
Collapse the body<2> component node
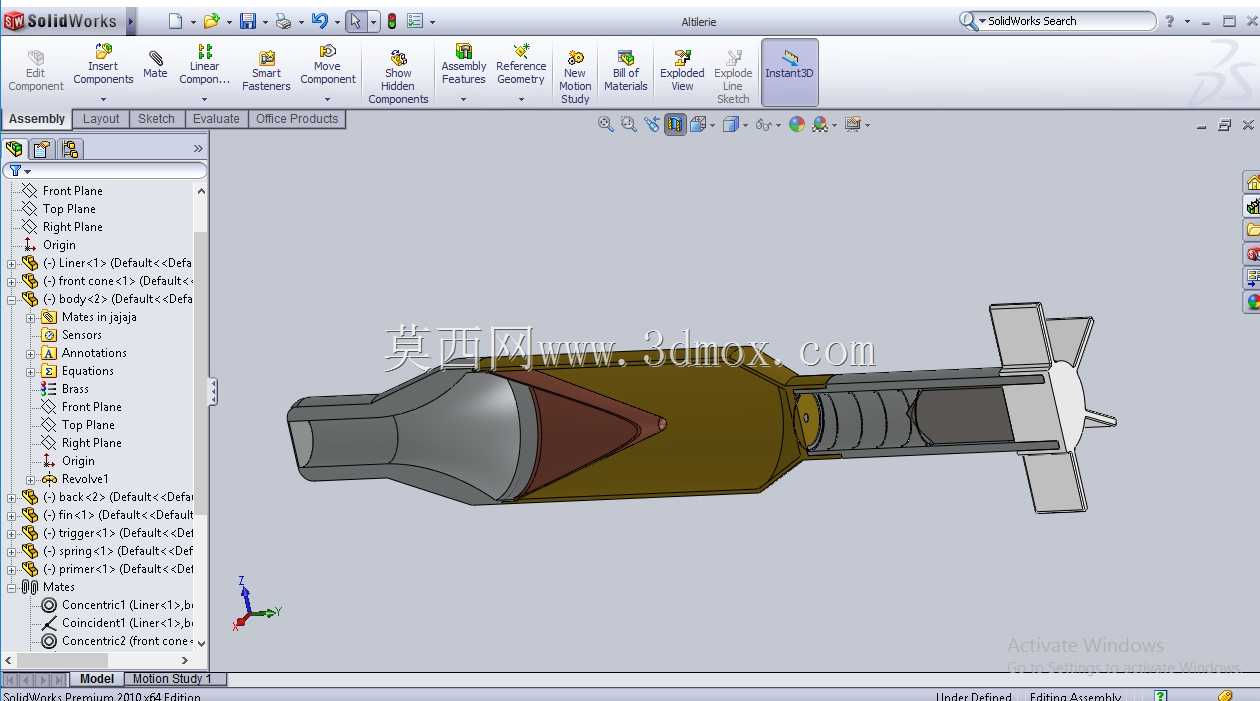click(12, 299)
